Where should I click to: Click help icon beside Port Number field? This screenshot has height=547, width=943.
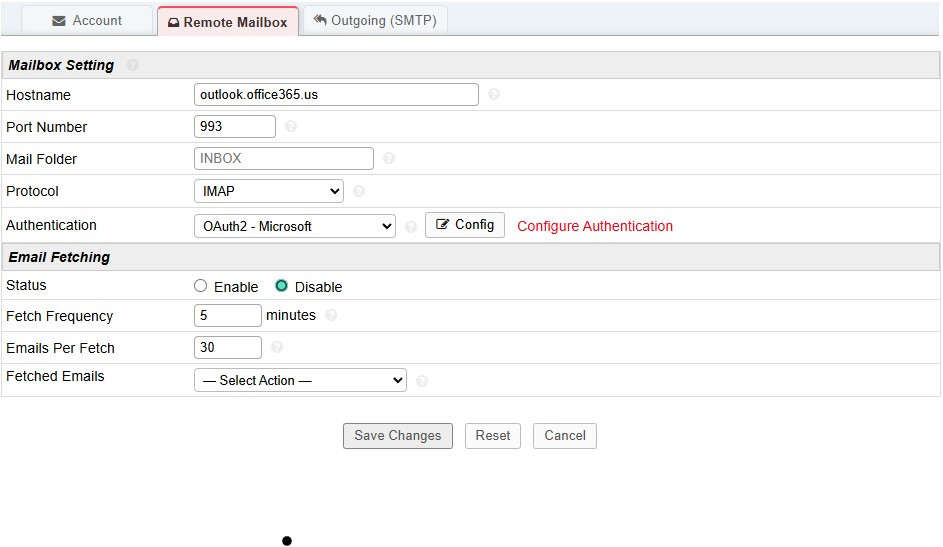[x=291, y=127]
